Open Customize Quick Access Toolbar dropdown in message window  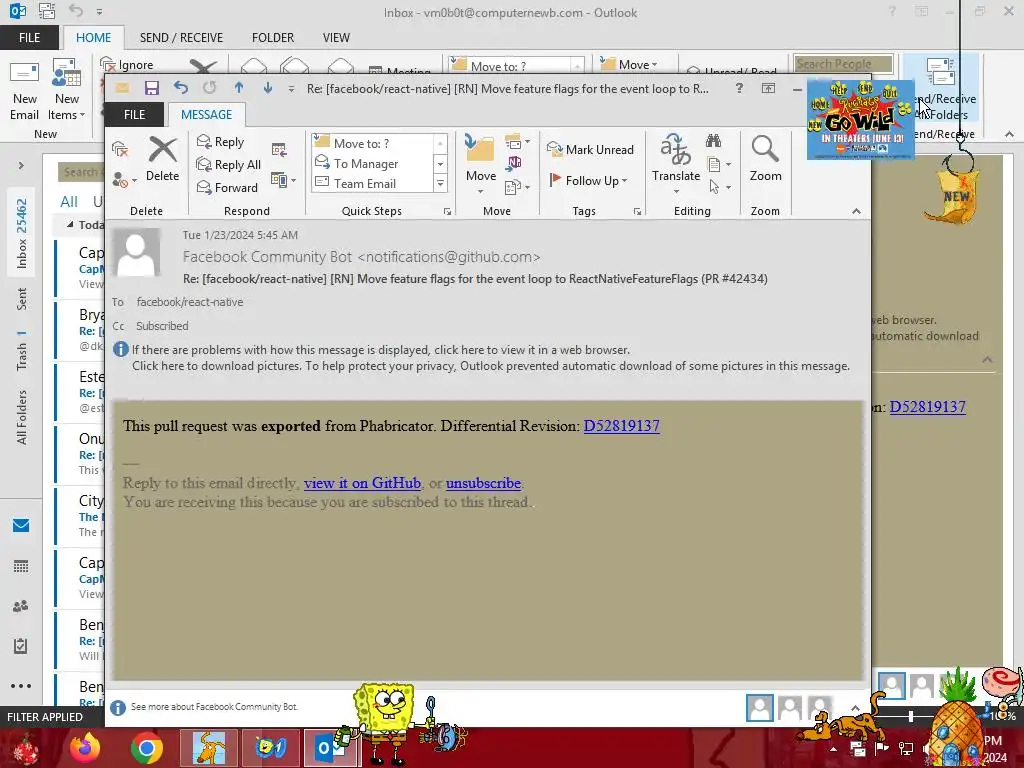(x=291, y=89)
